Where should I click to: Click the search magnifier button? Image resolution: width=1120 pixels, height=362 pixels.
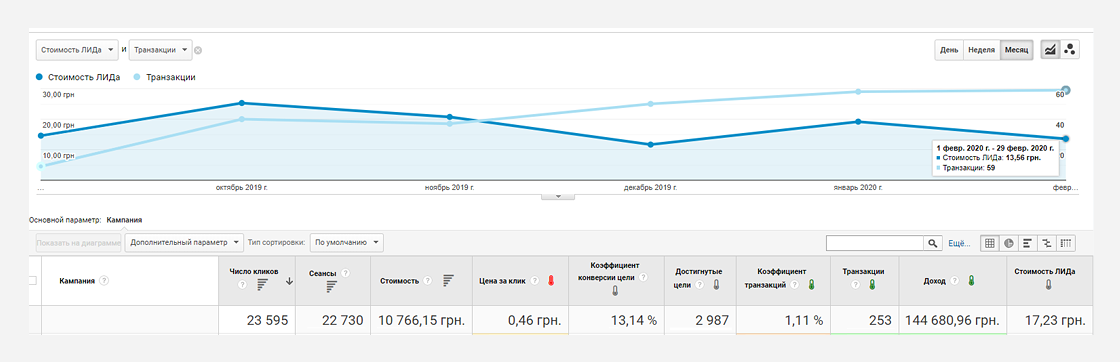click(932, 243)
